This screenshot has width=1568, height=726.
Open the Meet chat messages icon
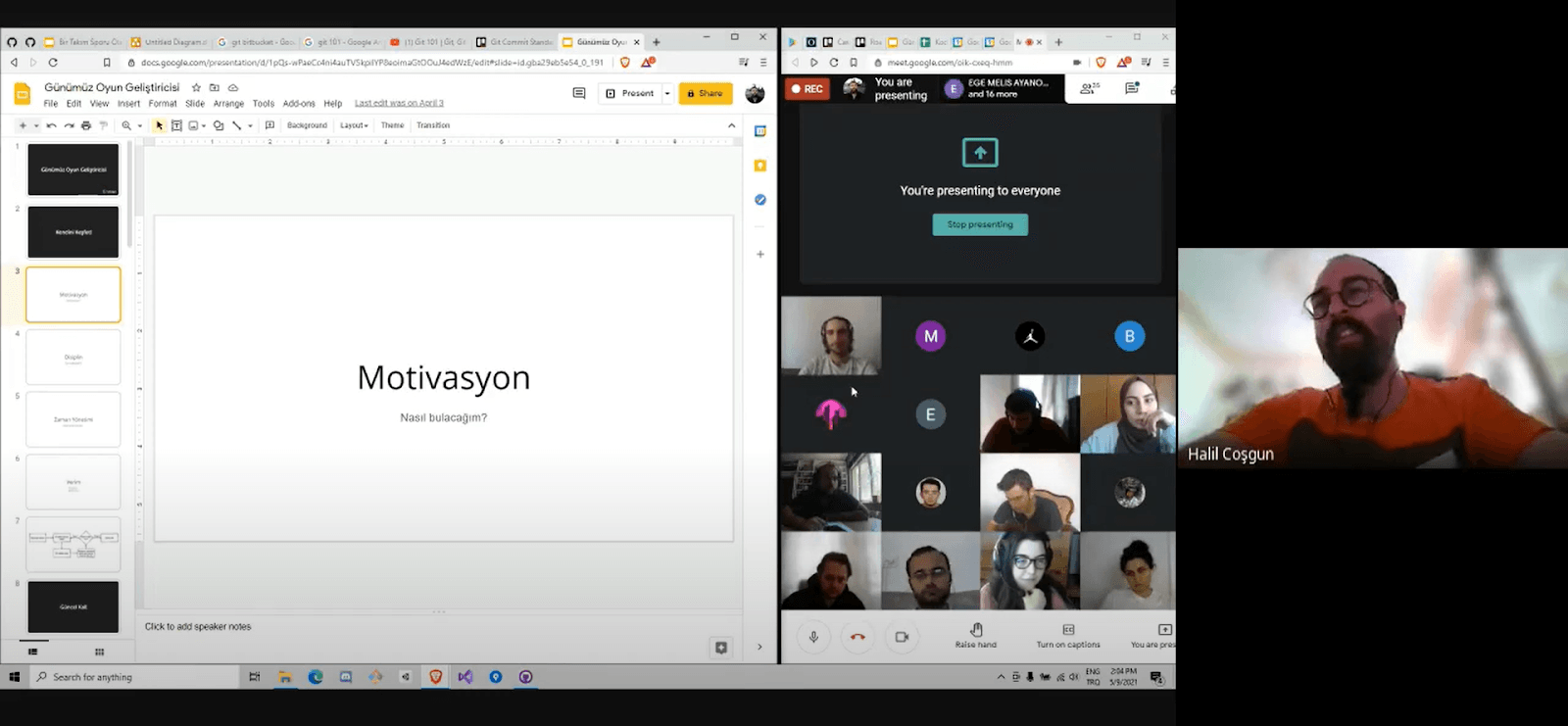pyautogui.click(x=1132, y=88)
